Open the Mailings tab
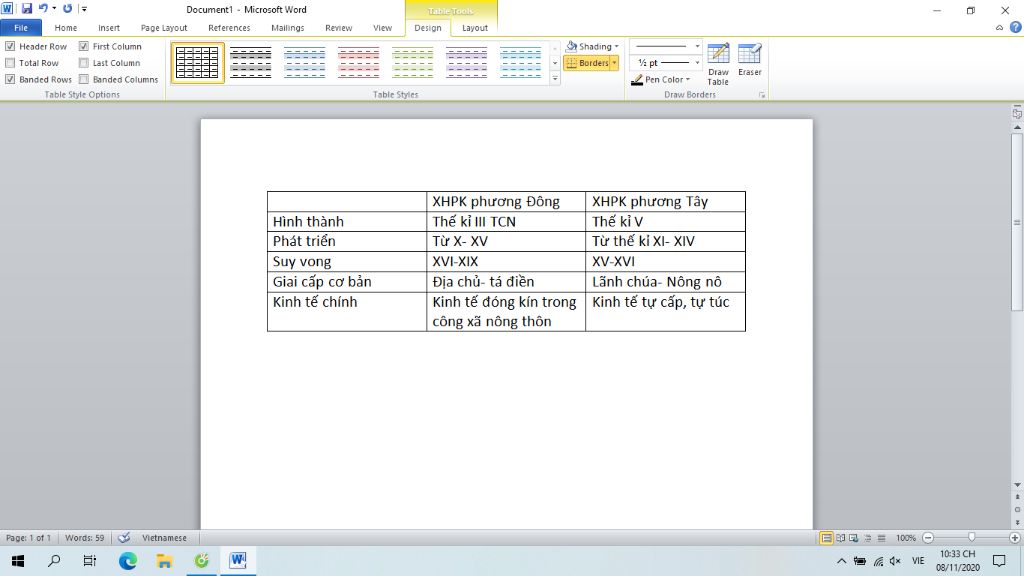 [287, 28]
